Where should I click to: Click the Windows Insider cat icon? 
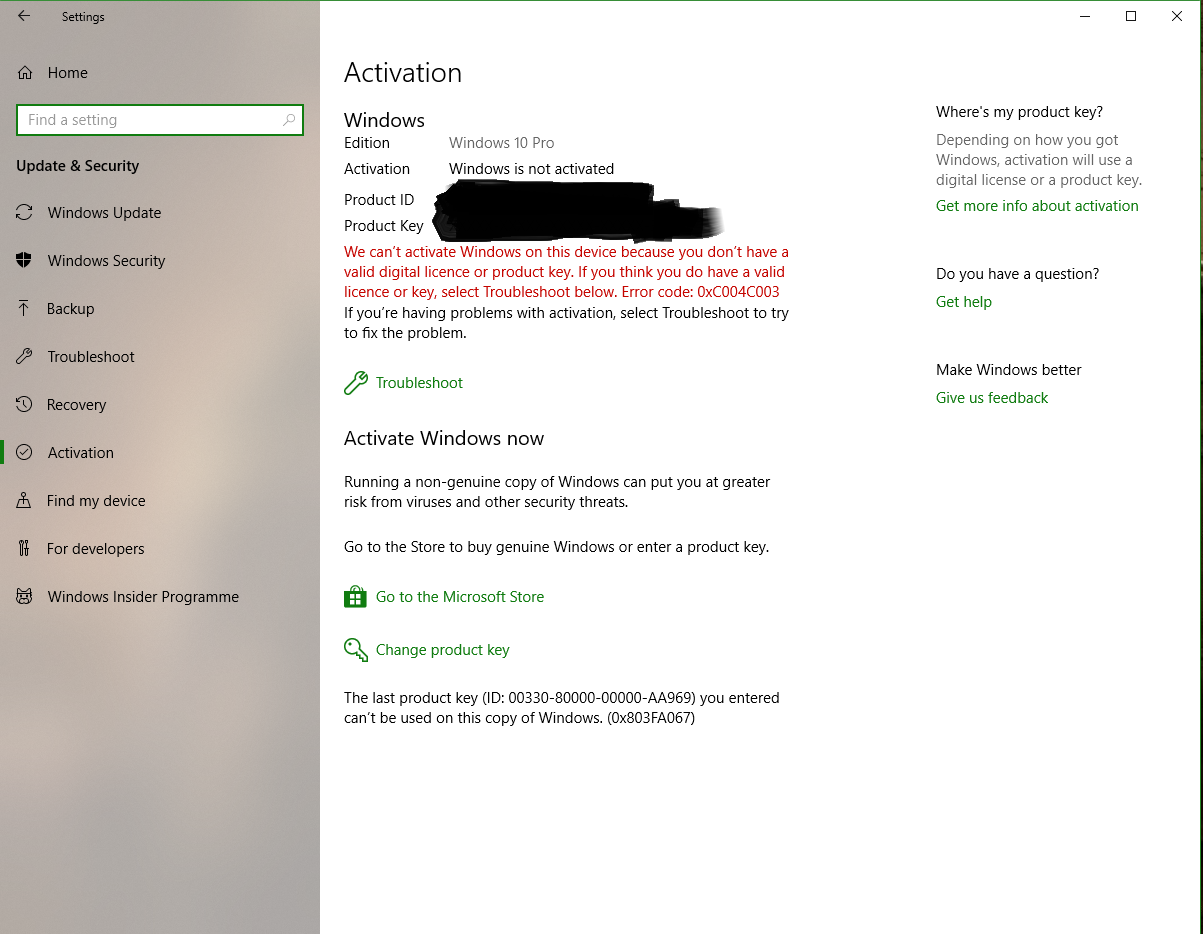24,597
